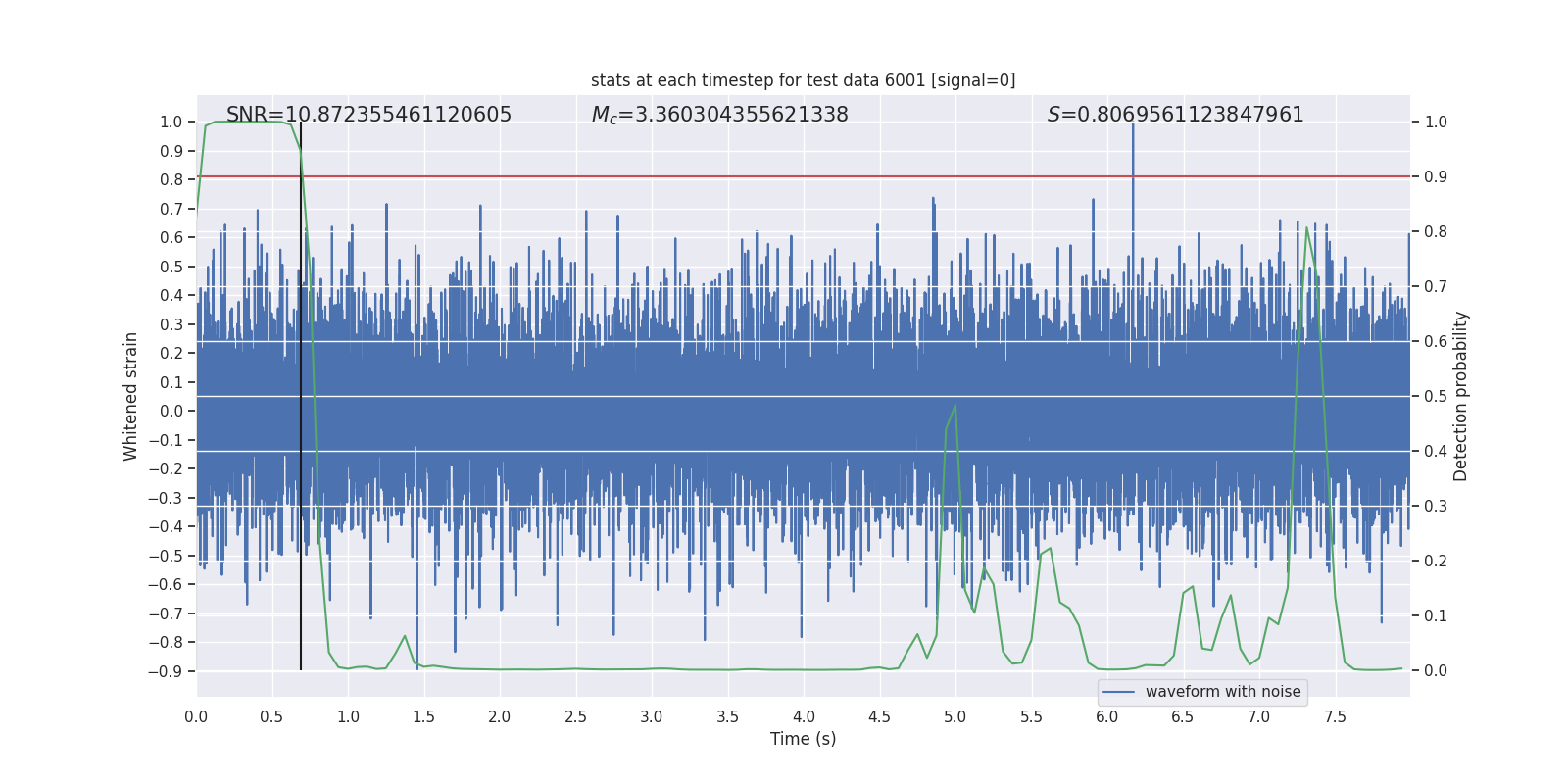The width and height of the screenshot is (1568, 784).
Task: Click the plot title mentioning test data 6001
Action: coord(803,80)
